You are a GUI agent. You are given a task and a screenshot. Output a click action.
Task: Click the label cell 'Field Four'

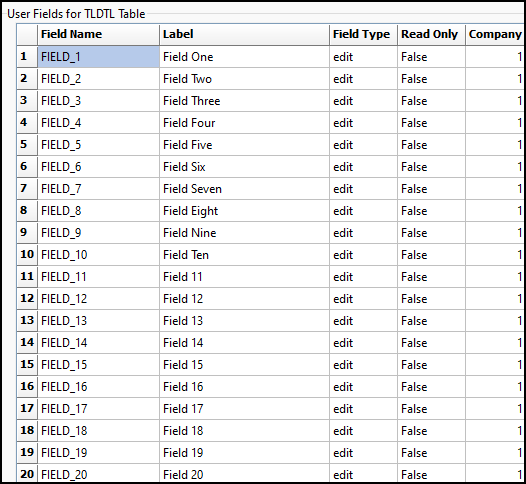245,123
